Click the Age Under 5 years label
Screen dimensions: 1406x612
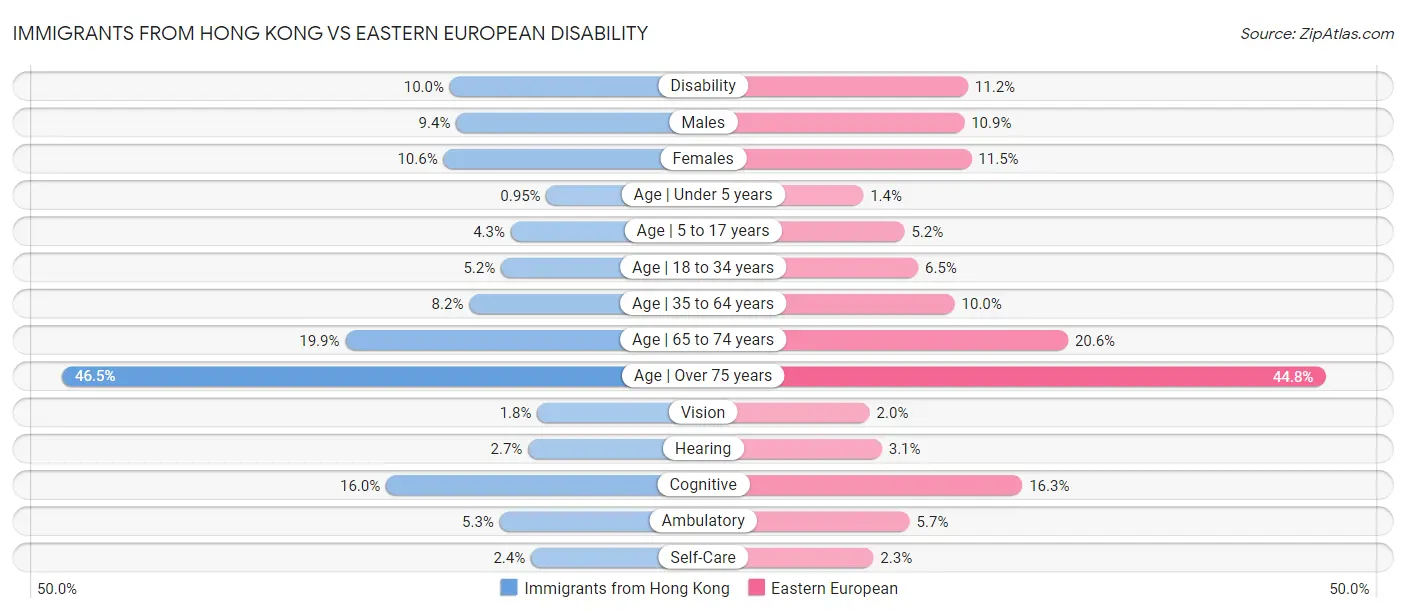coord(703,194)
